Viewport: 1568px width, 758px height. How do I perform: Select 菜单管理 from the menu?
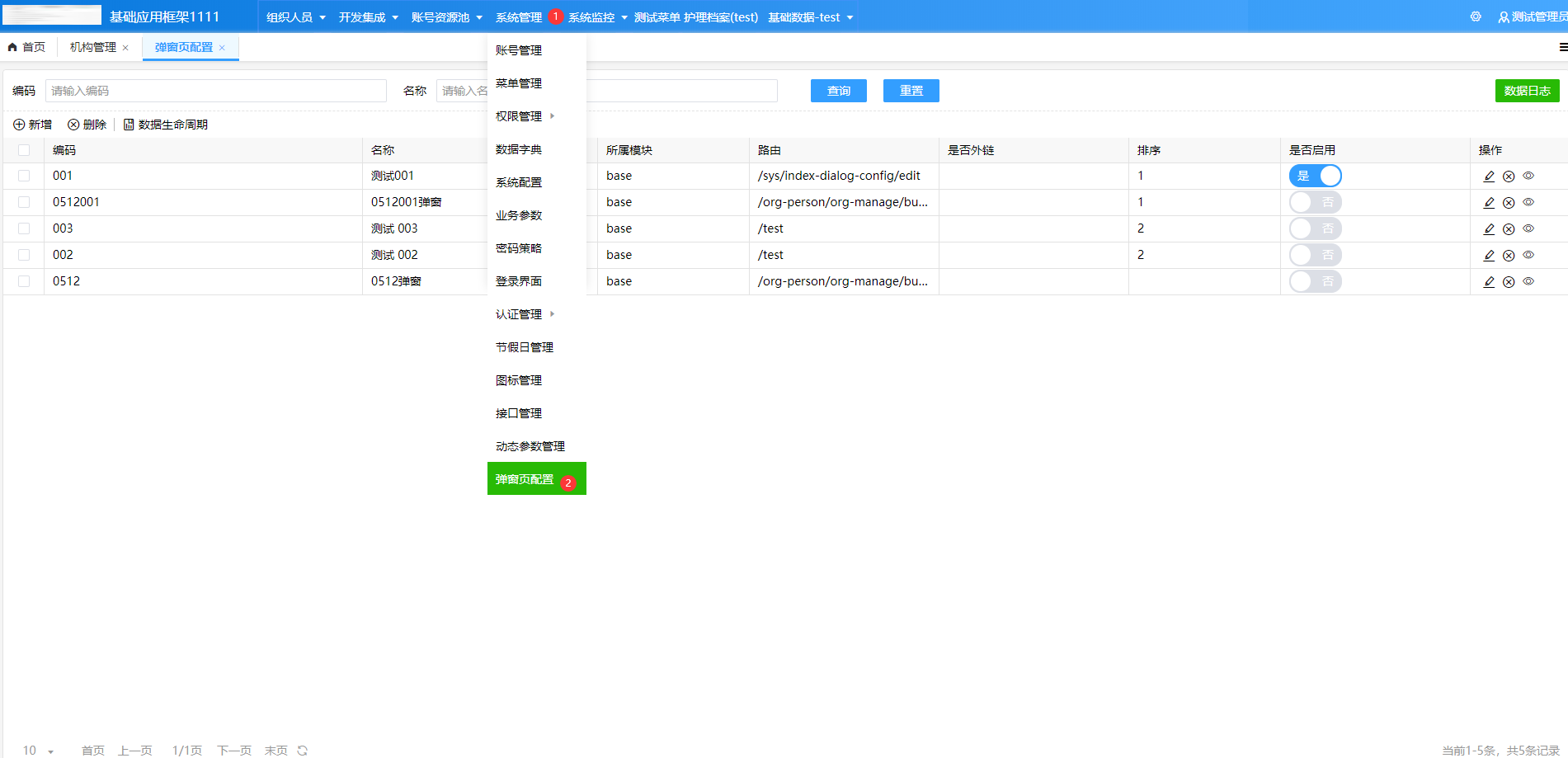tap(536, 83)
